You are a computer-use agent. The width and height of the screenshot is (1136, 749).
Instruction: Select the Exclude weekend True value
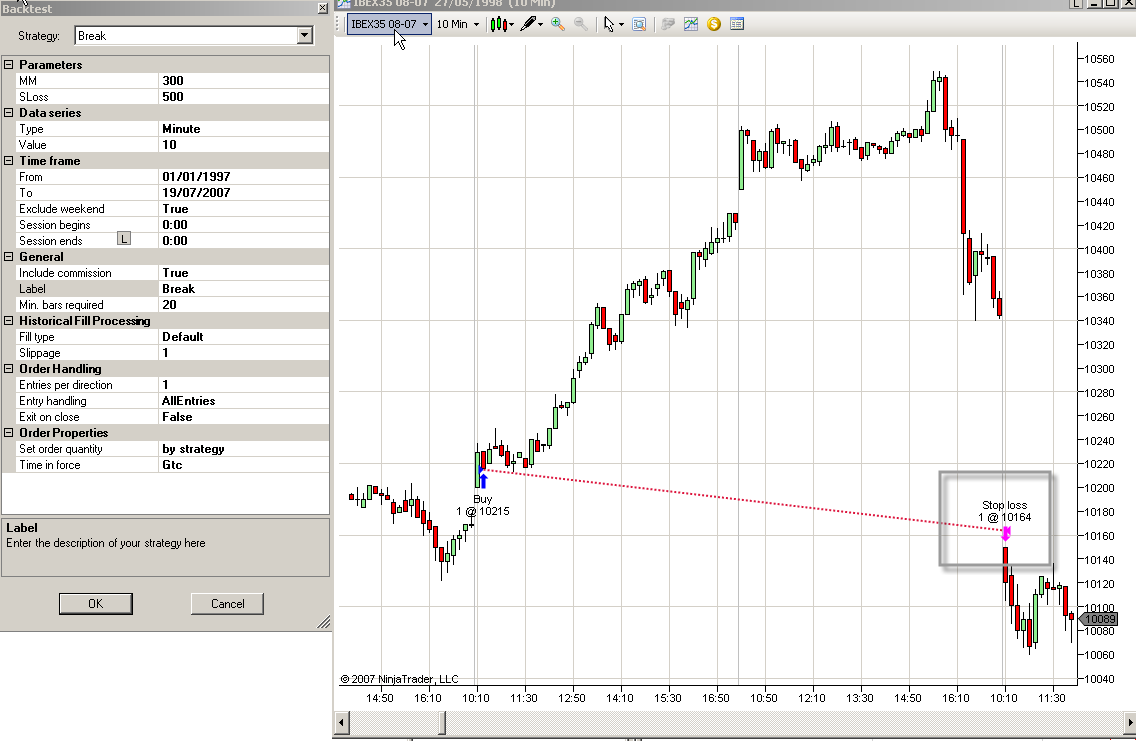pos(243,209)
